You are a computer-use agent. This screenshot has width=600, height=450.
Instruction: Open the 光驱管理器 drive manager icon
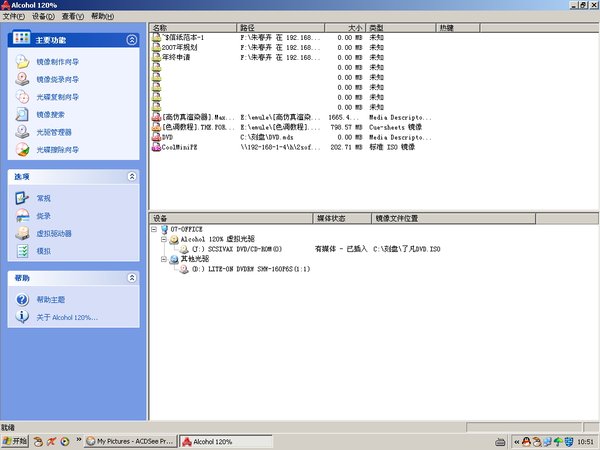click(23, 132)
